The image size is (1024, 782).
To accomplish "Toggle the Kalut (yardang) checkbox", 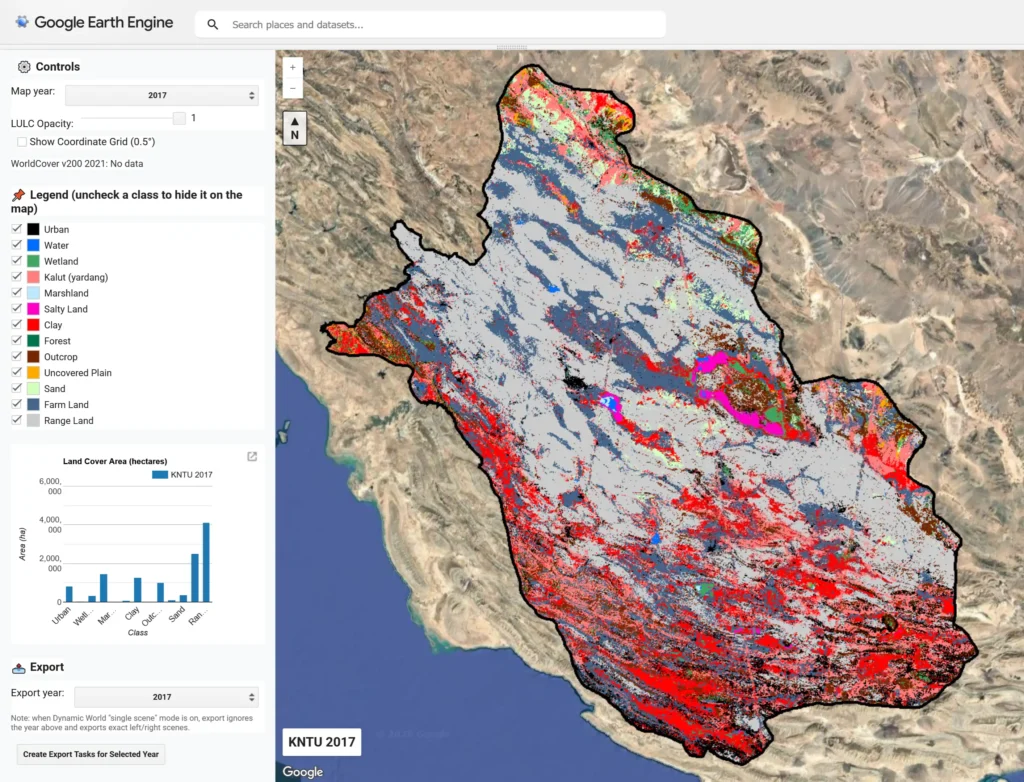I will [x=17, y=276].
